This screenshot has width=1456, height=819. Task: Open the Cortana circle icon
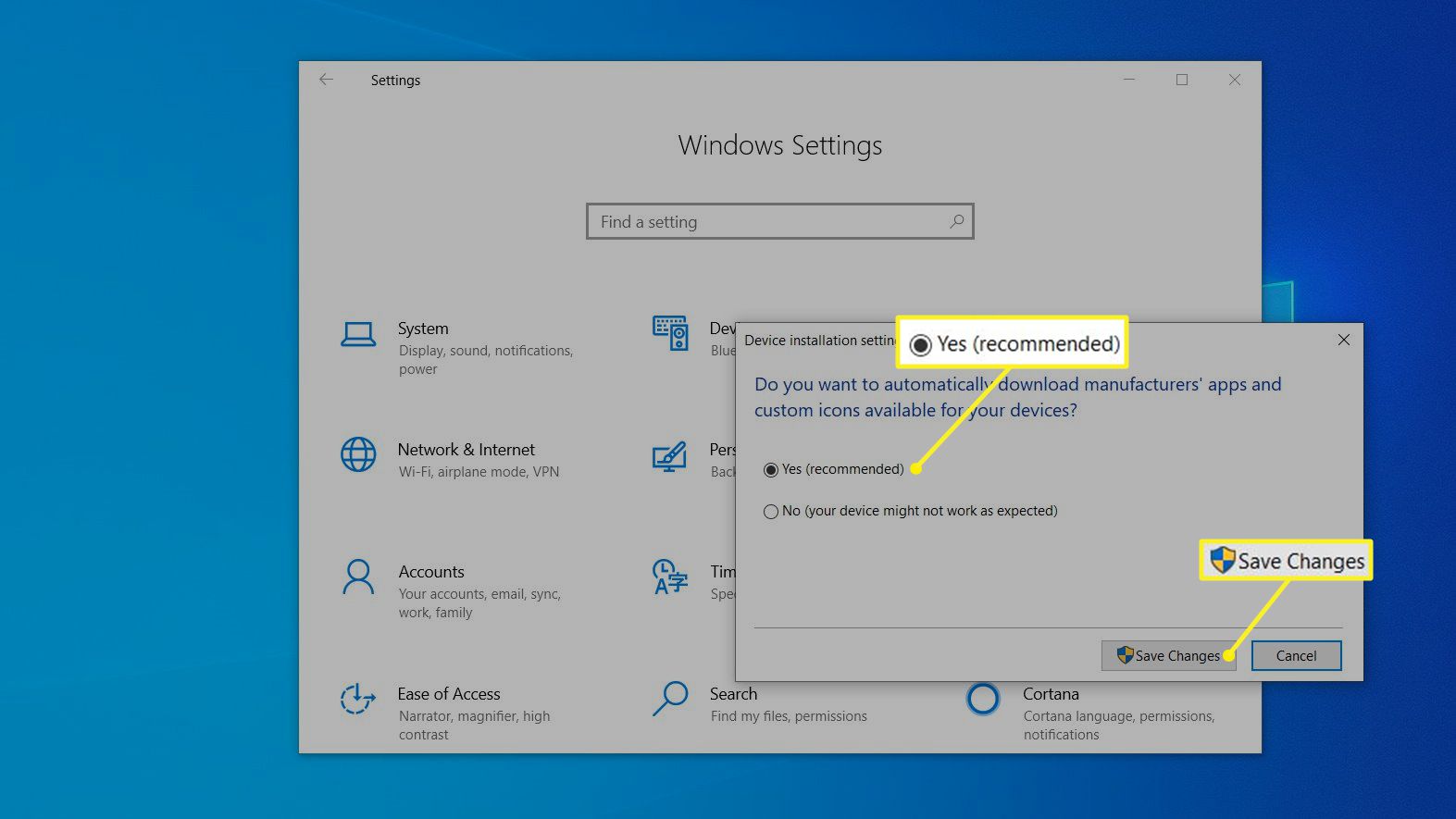click(983, 699)
